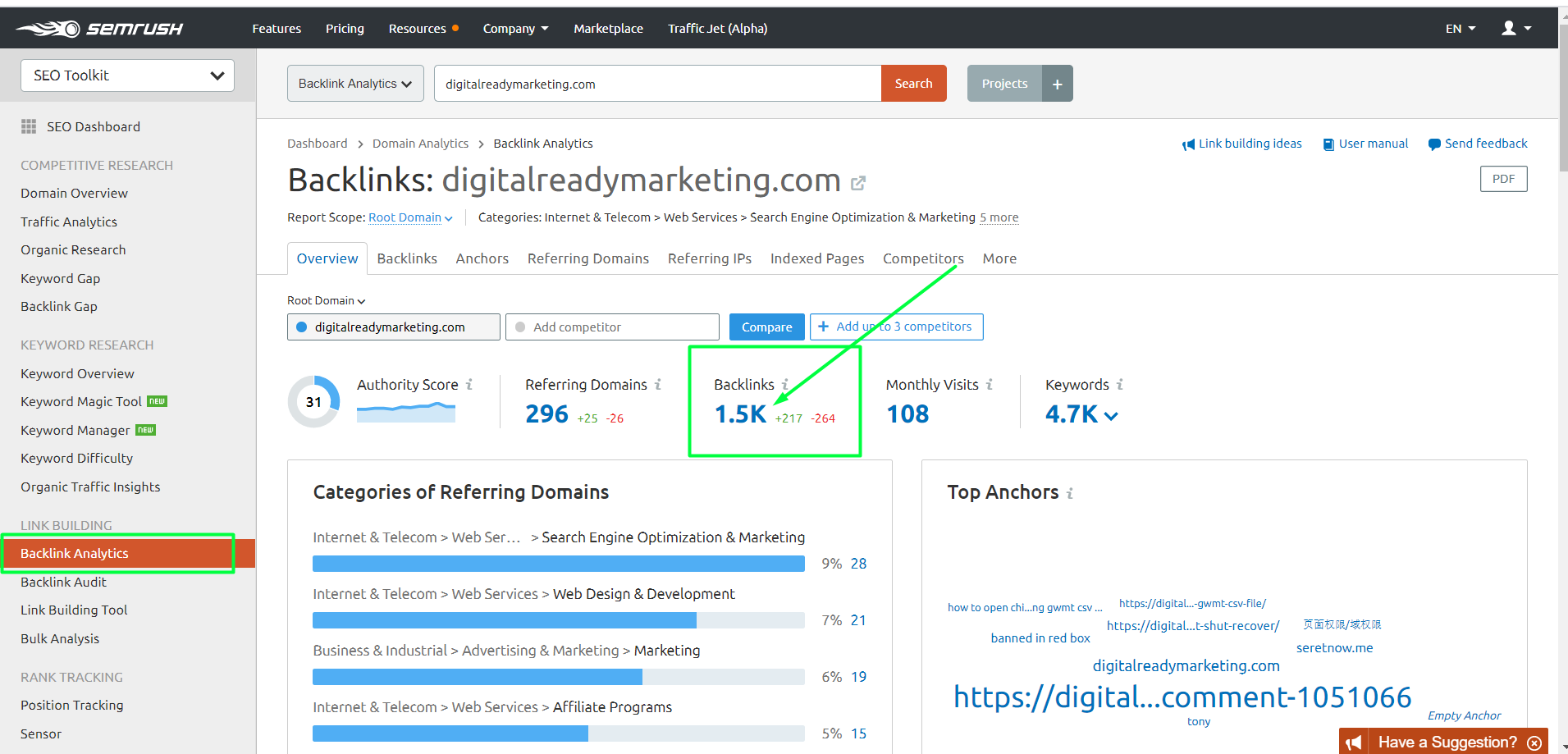Open the user account profile icon

1509,29
